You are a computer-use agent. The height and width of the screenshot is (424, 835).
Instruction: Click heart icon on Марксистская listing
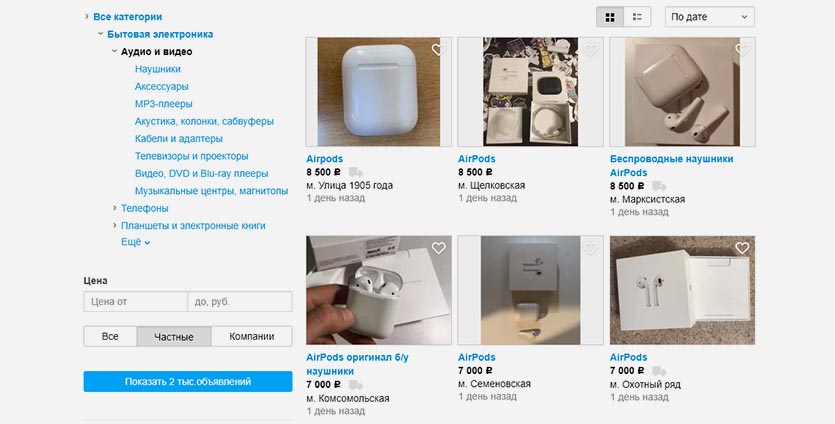pos(742,50)
